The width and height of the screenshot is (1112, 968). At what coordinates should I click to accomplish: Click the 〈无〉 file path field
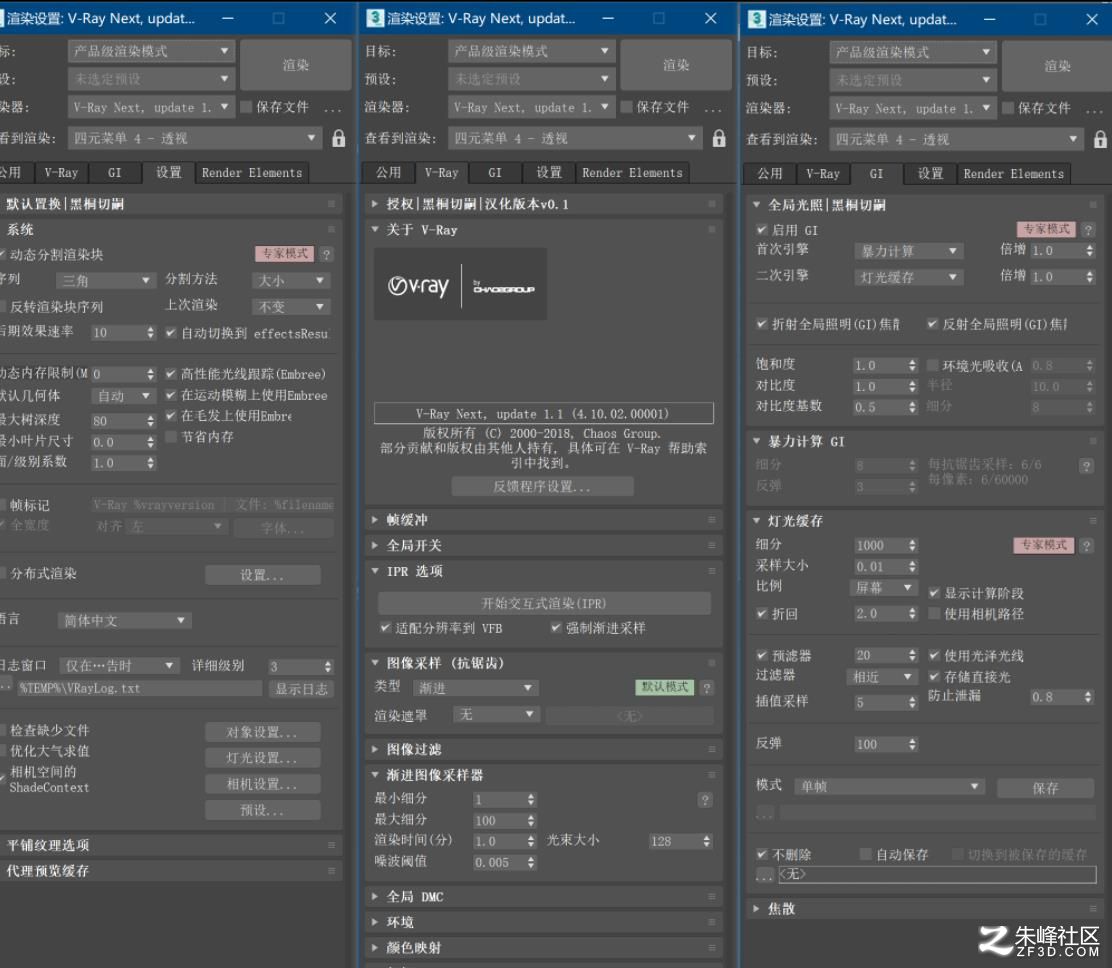[937, 874]
